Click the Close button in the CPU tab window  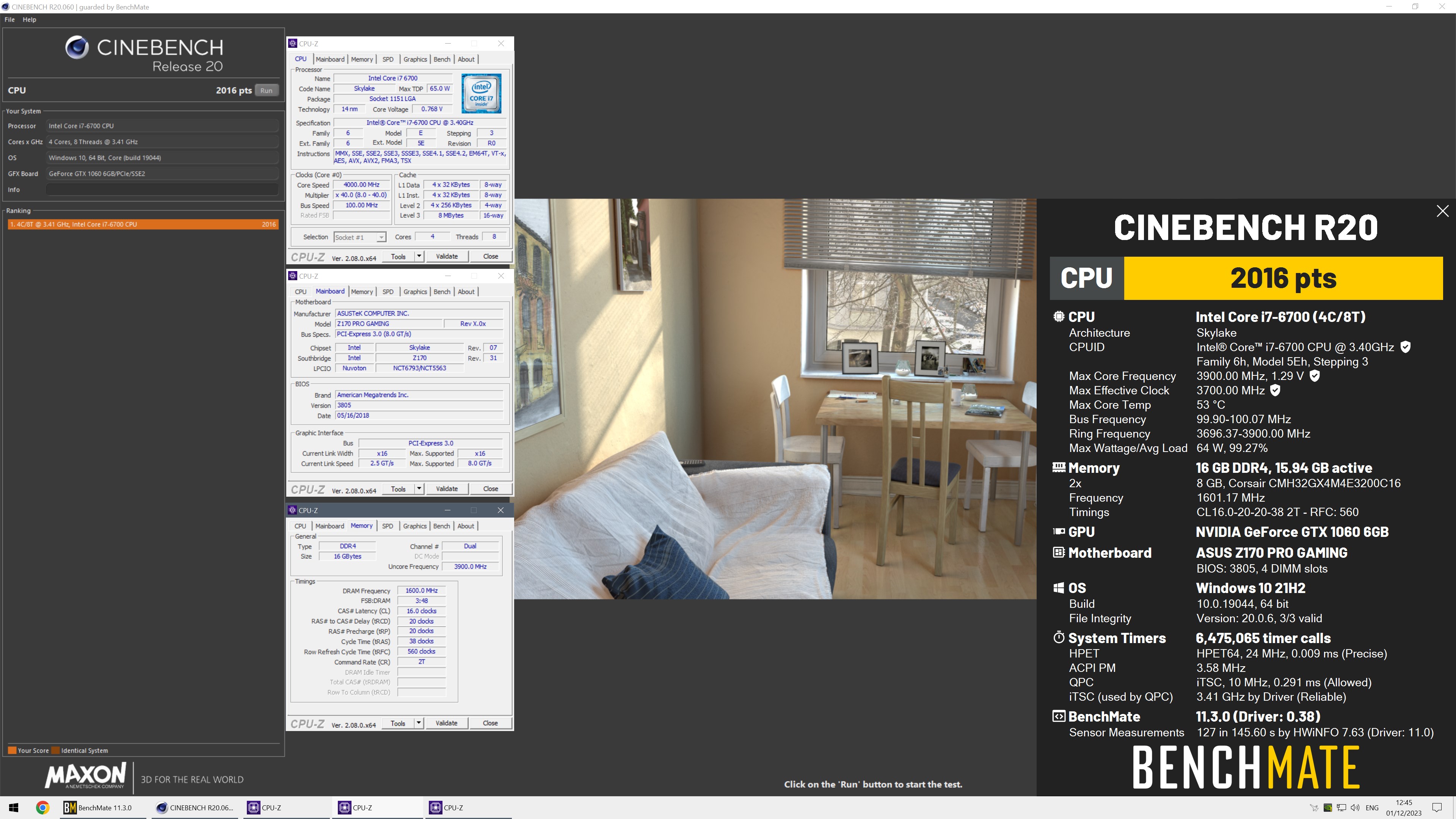point(491,256)
